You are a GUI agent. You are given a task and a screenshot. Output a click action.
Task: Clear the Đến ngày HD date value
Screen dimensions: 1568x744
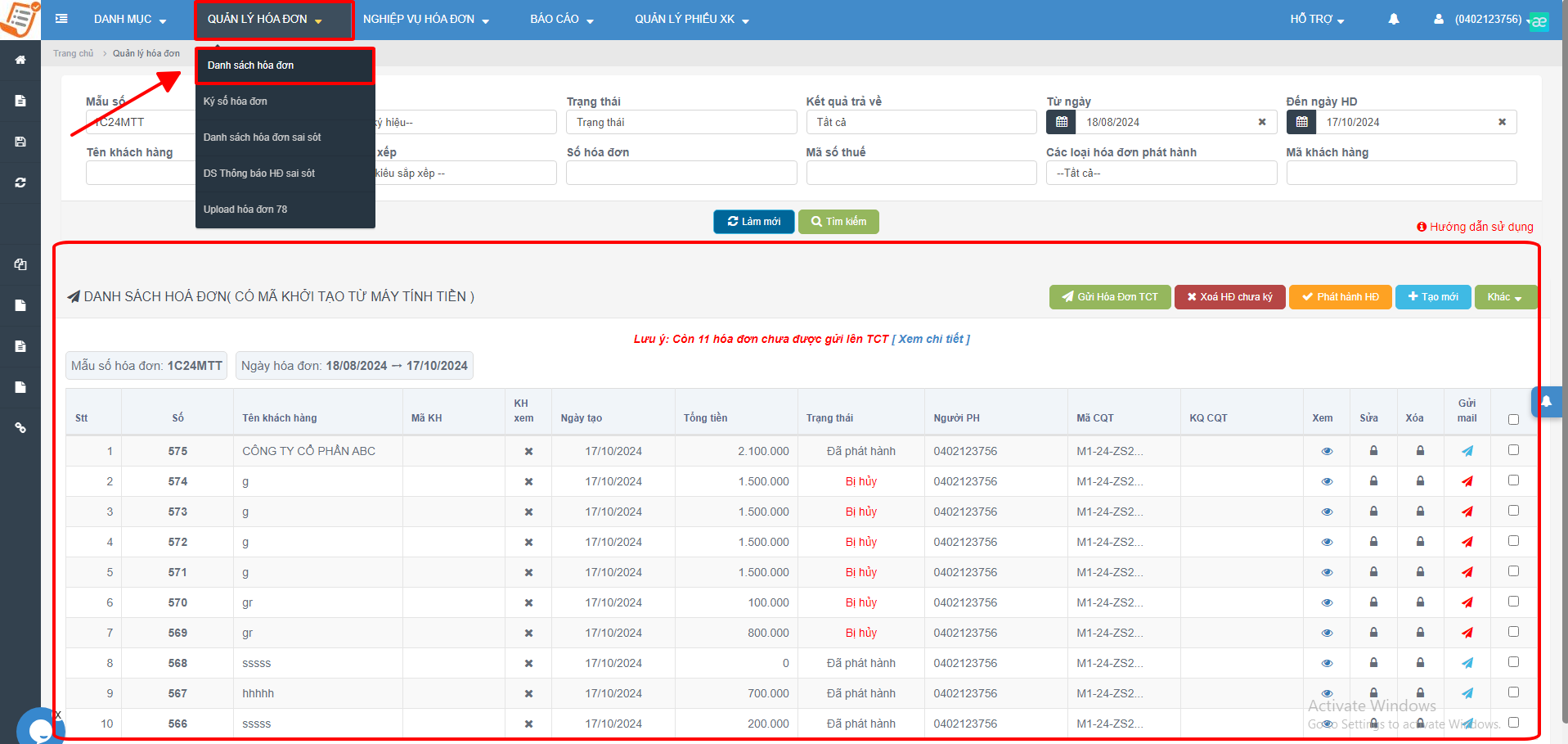[1502, 122]
